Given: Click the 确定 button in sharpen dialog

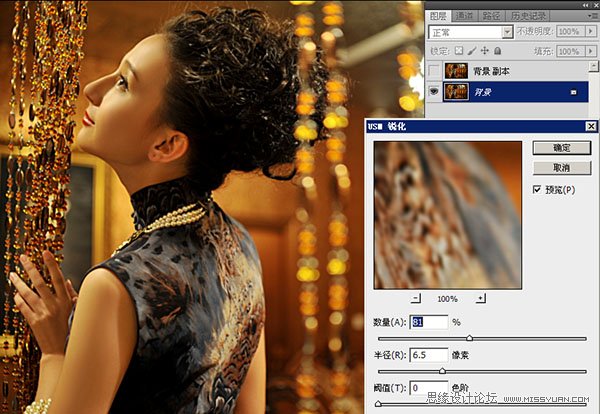Looking at the screenshot, I should click(561, 147).
